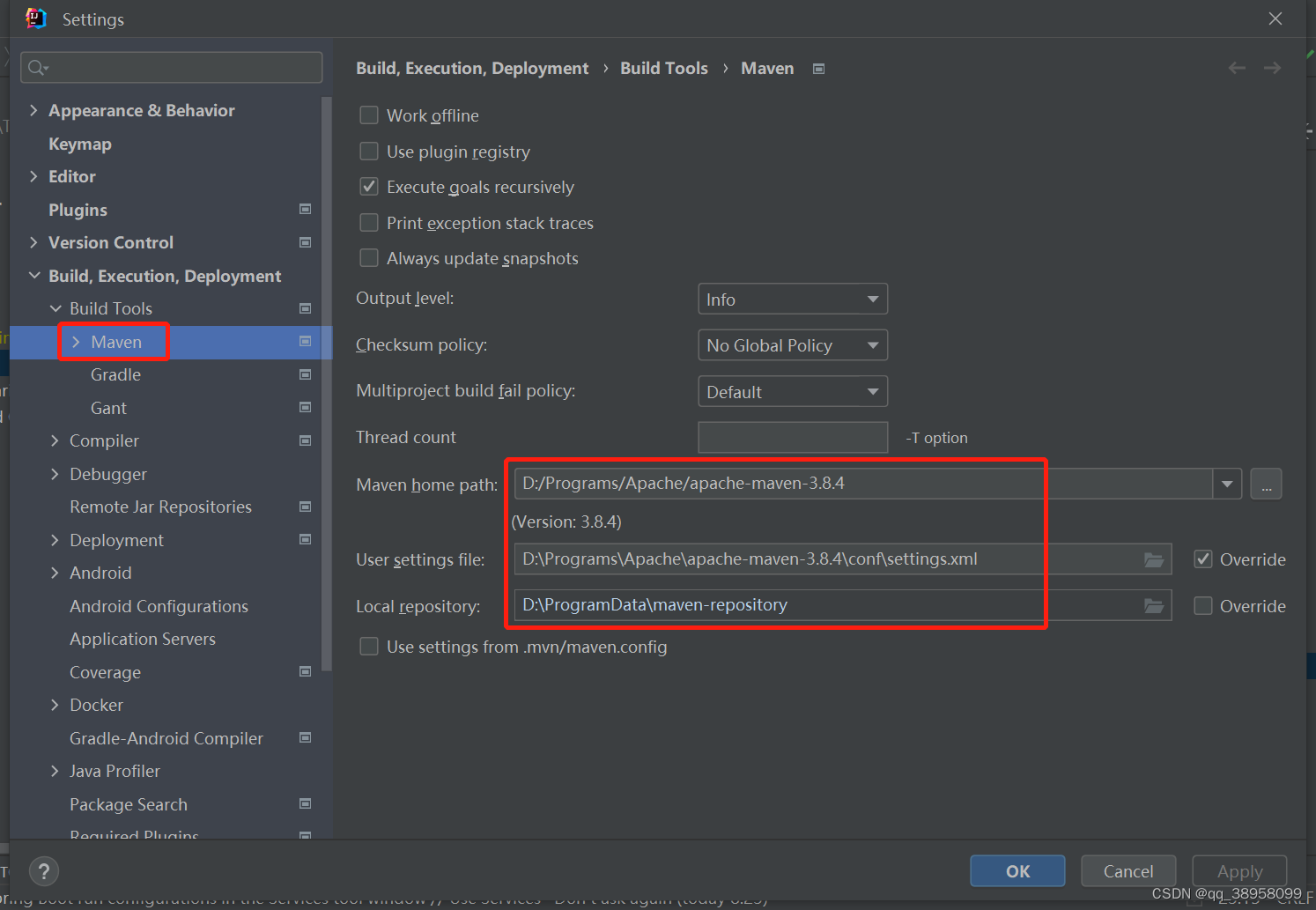Click the ... browse button for Maven home path
1316x910 pixels.
click(x=1266, y=483)
